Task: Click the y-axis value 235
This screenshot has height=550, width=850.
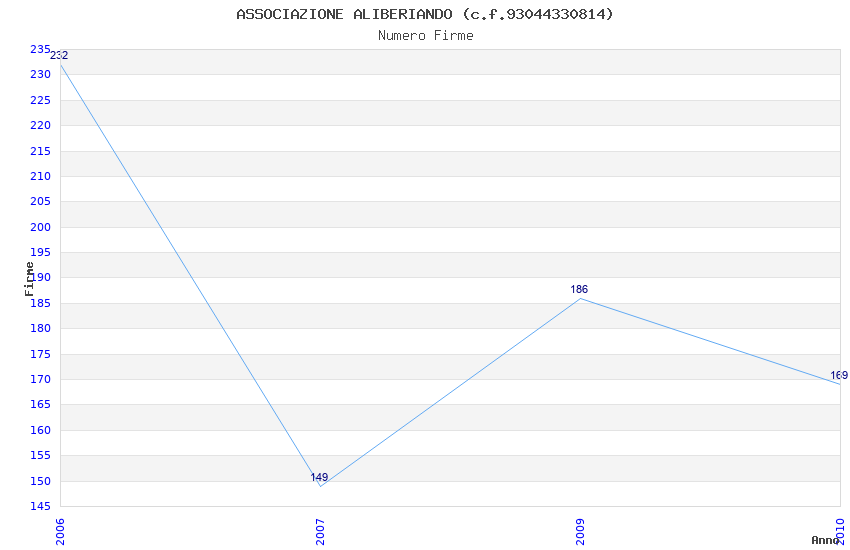Action: click(40, 49)
